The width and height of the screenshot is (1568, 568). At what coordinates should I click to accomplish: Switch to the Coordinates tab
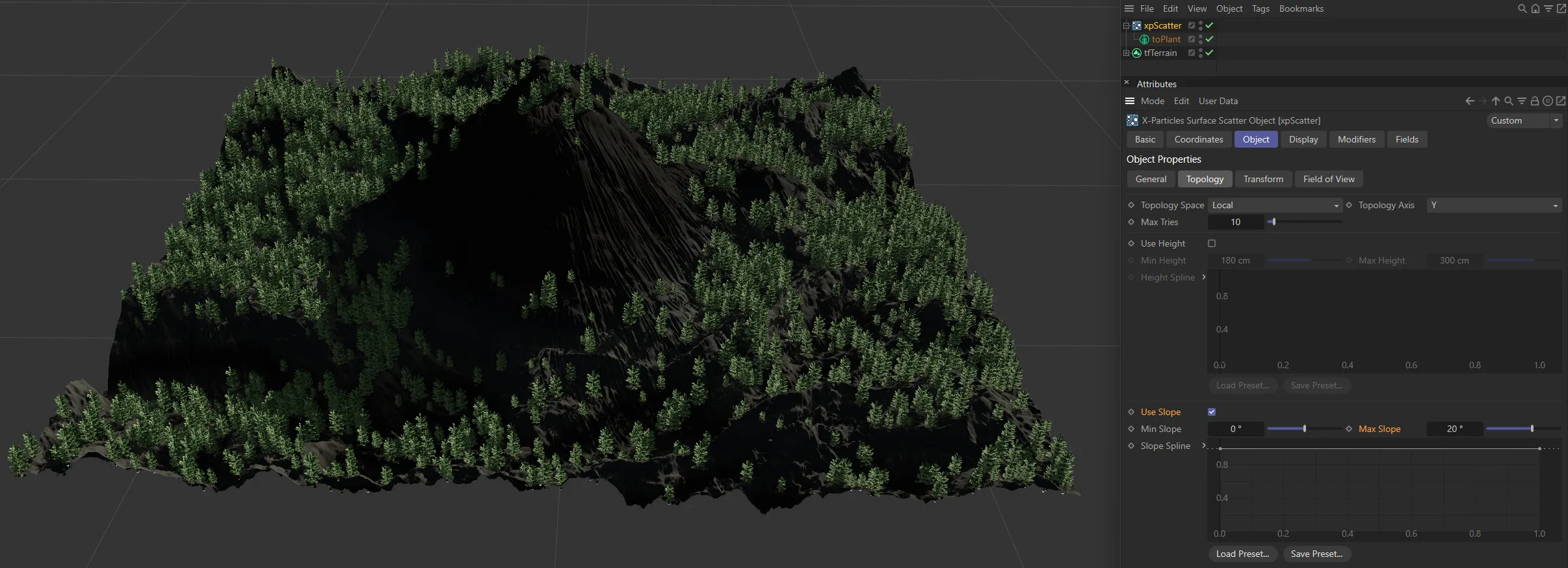(x=1198, y=139)
